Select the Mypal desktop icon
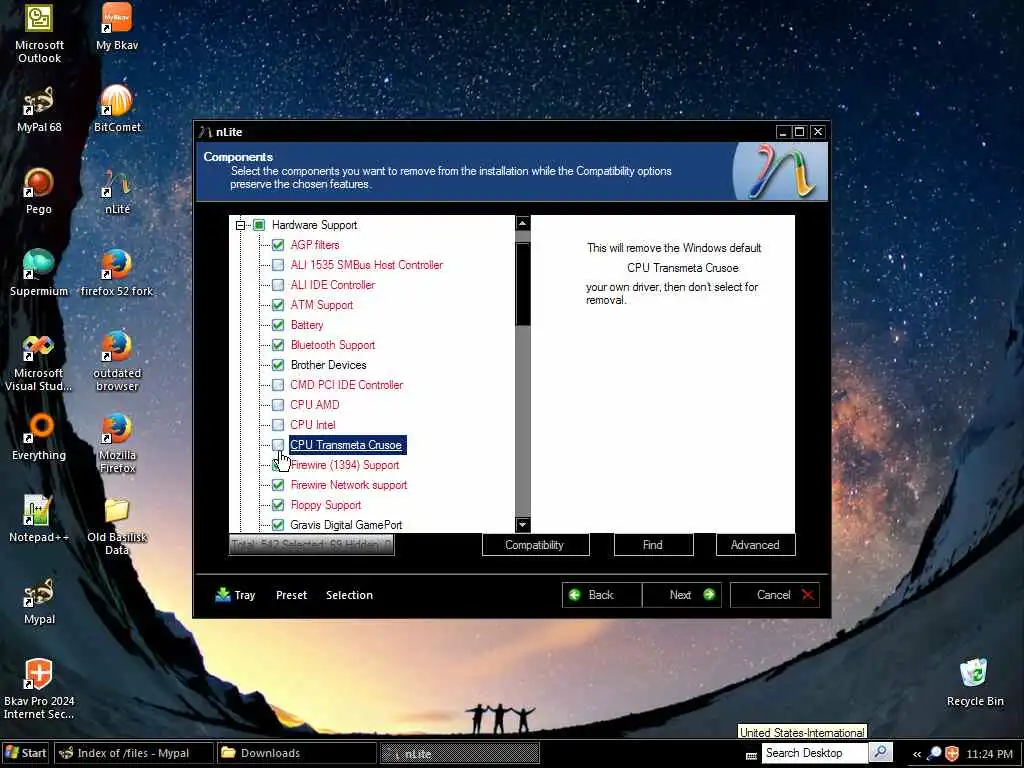 [39, 602]
